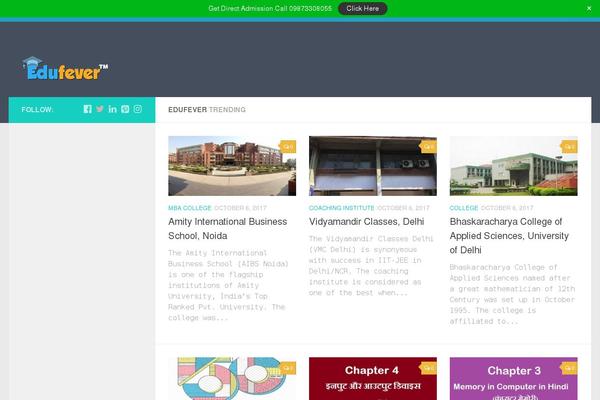Open Vidyamandir Classes, Delhi article title

(366, 222)
